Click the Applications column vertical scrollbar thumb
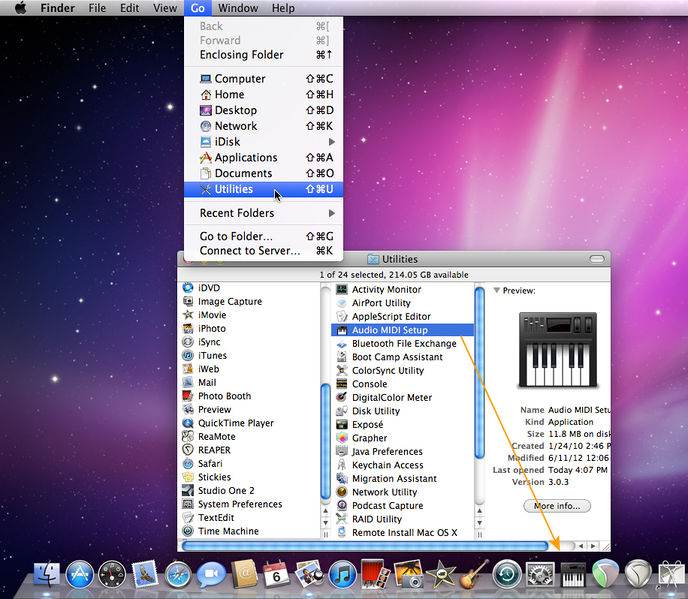 [x=326, y=441]
